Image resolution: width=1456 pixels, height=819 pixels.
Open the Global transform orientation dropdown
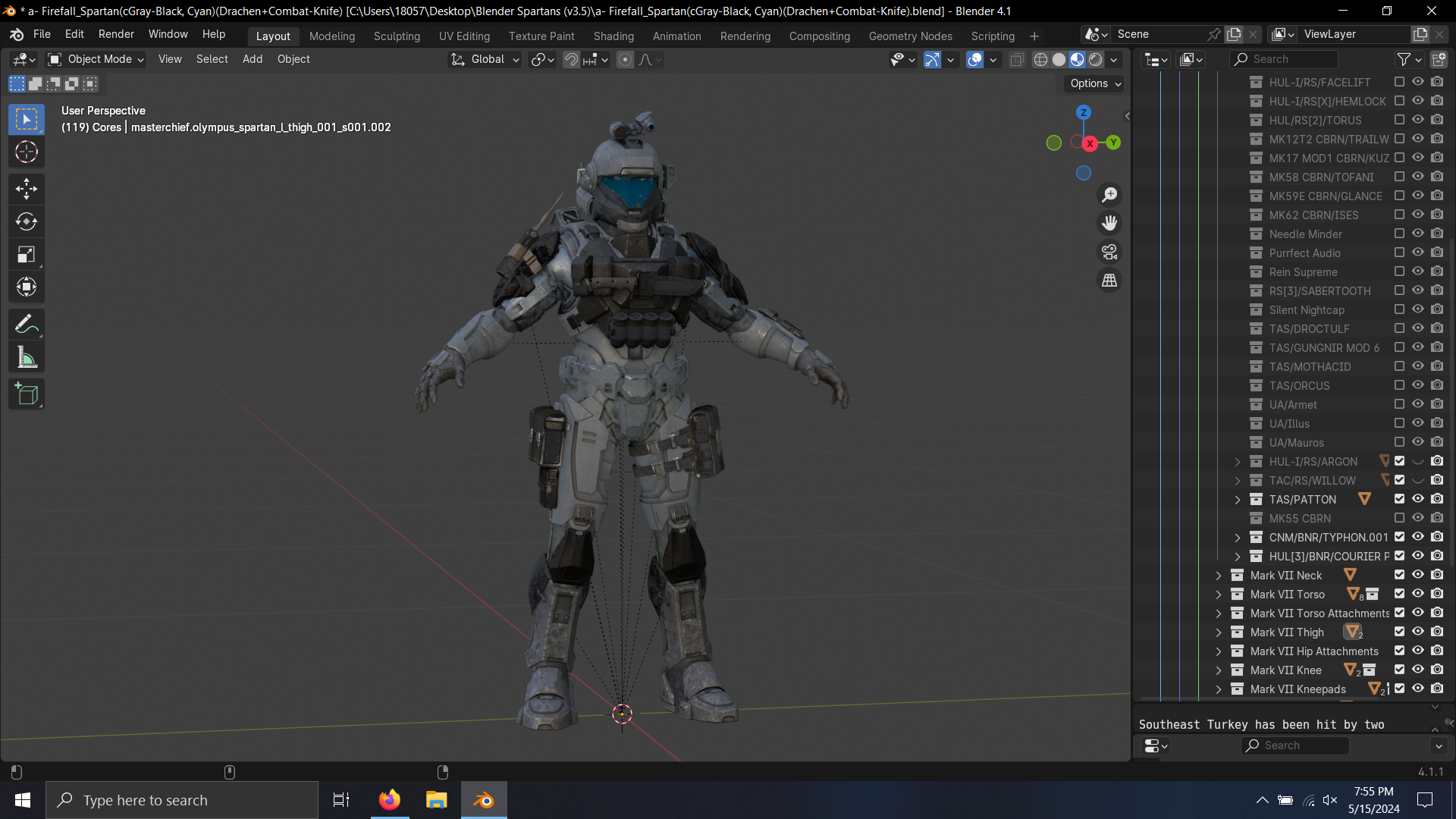point(485,59)
